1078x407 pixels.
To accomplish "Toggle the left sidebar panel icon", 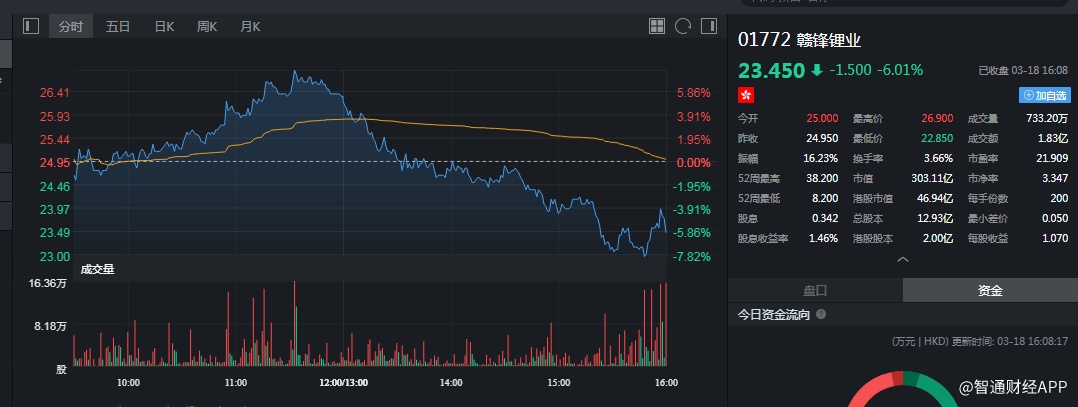I will pos(31,26).
